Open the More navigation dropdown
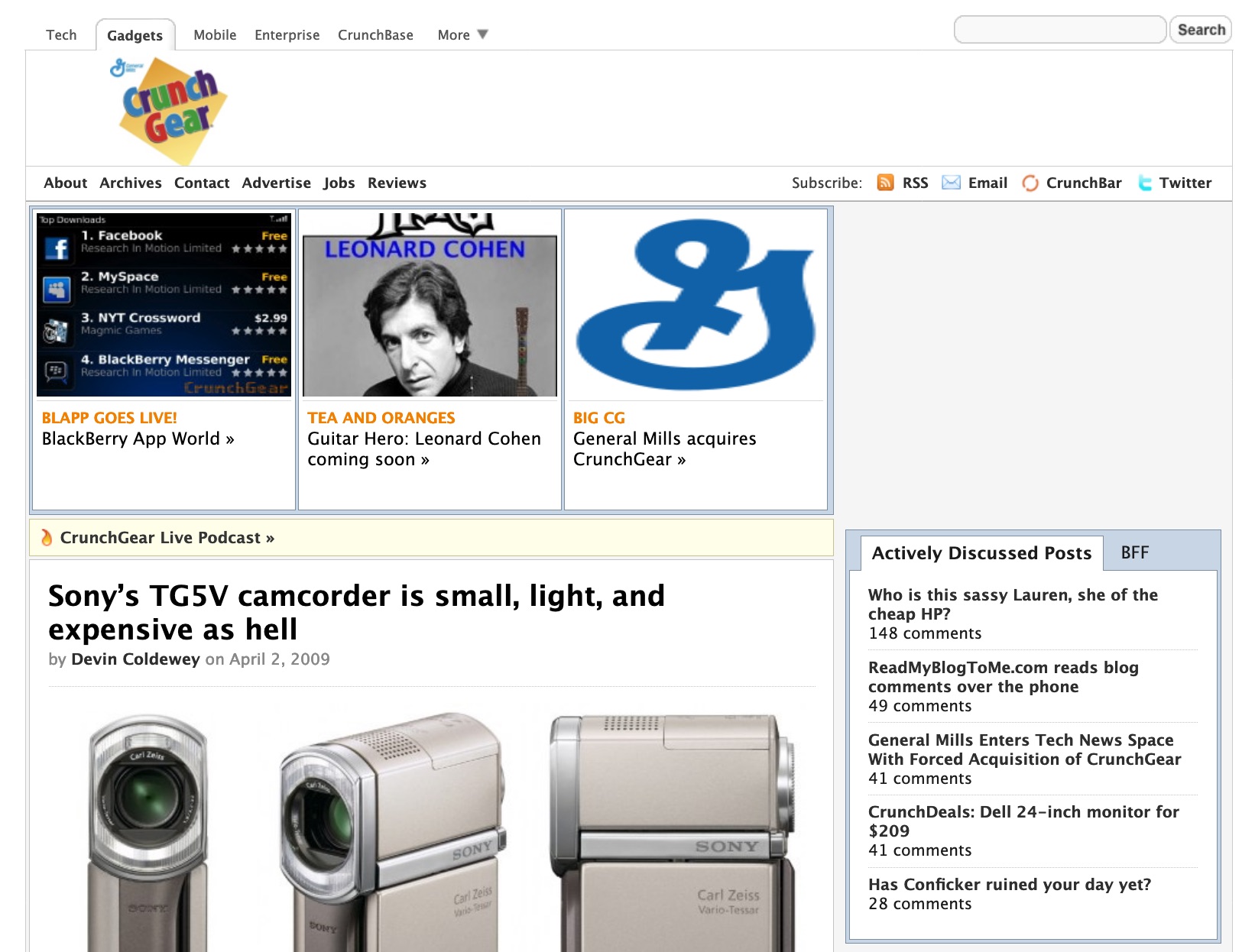The height and width of the screenshot is (952, 1255). coord(461,34)
